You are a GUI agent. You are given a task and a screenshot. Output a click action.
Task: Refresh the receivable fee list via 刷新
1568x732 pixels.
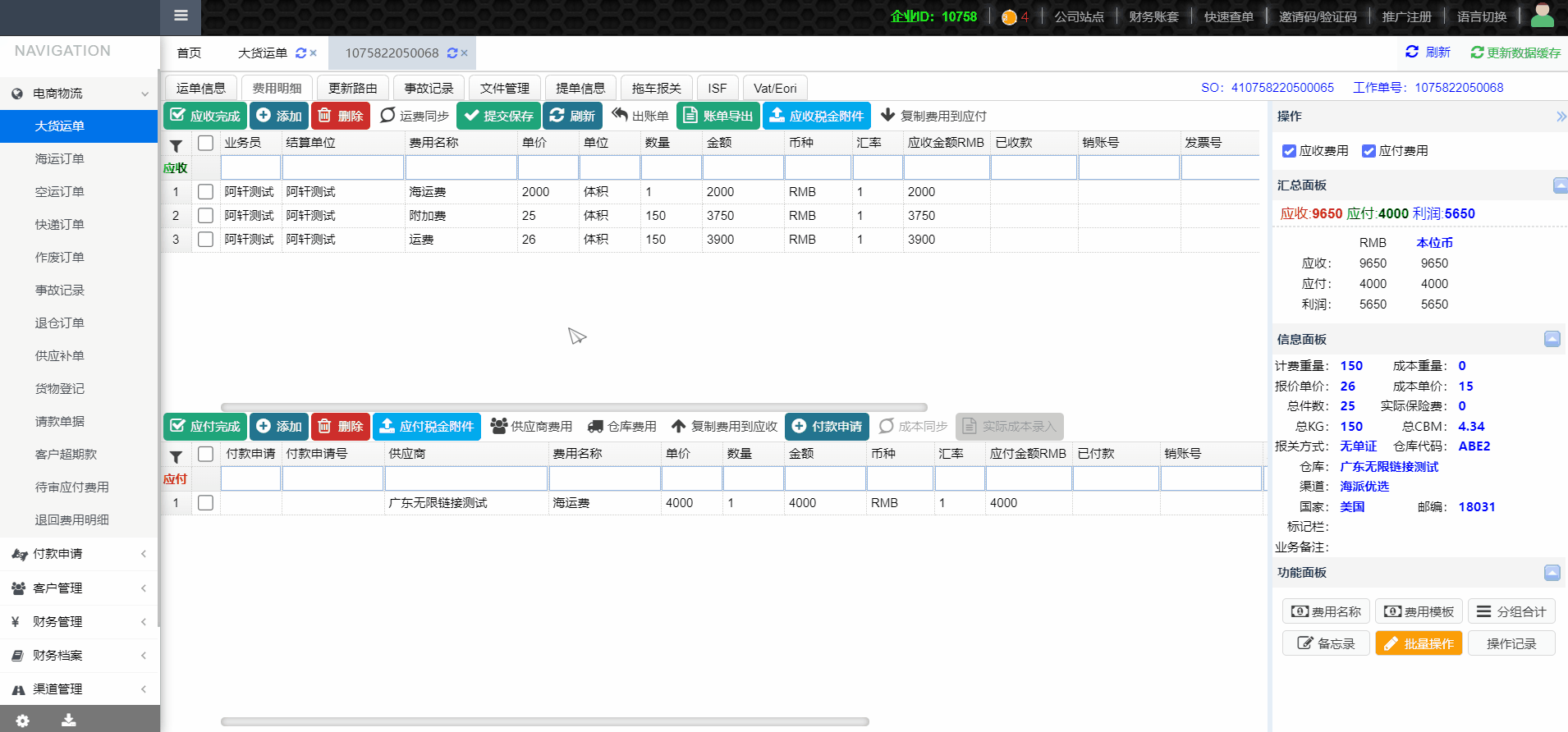click(572, 116)
